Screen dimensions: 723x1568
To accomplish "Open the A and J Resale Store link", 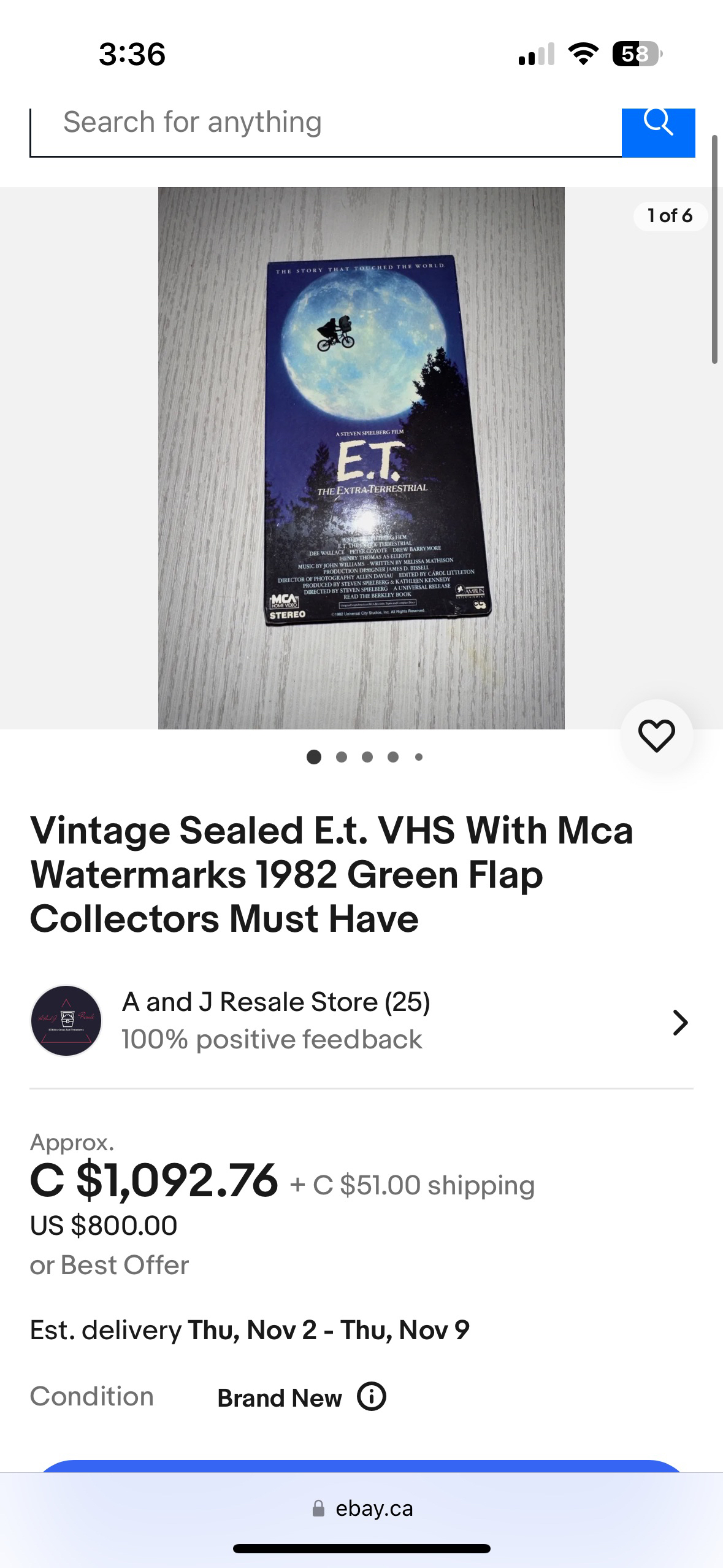I will (x=276, y=1002).
